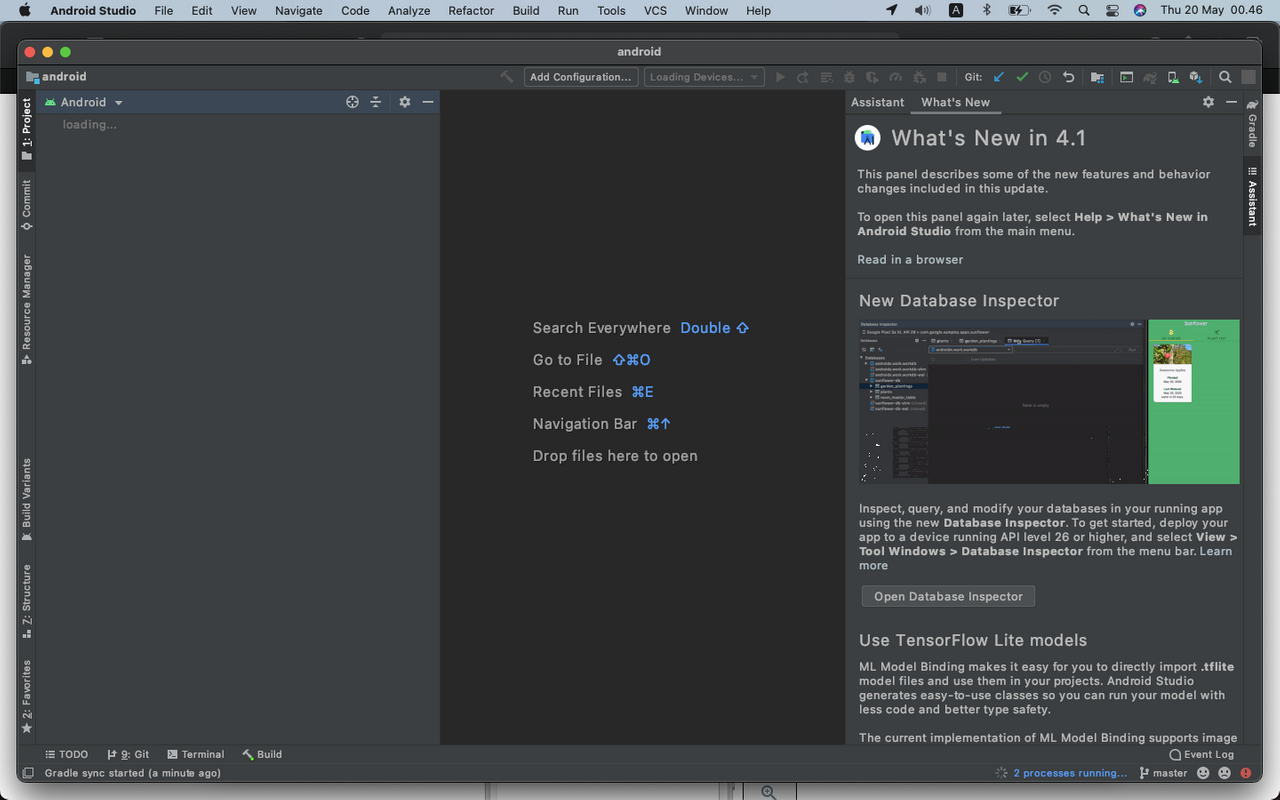The image size is (1280, 800).
Task: Click Select Opened File crosshair icon
Action: (352, 102)
